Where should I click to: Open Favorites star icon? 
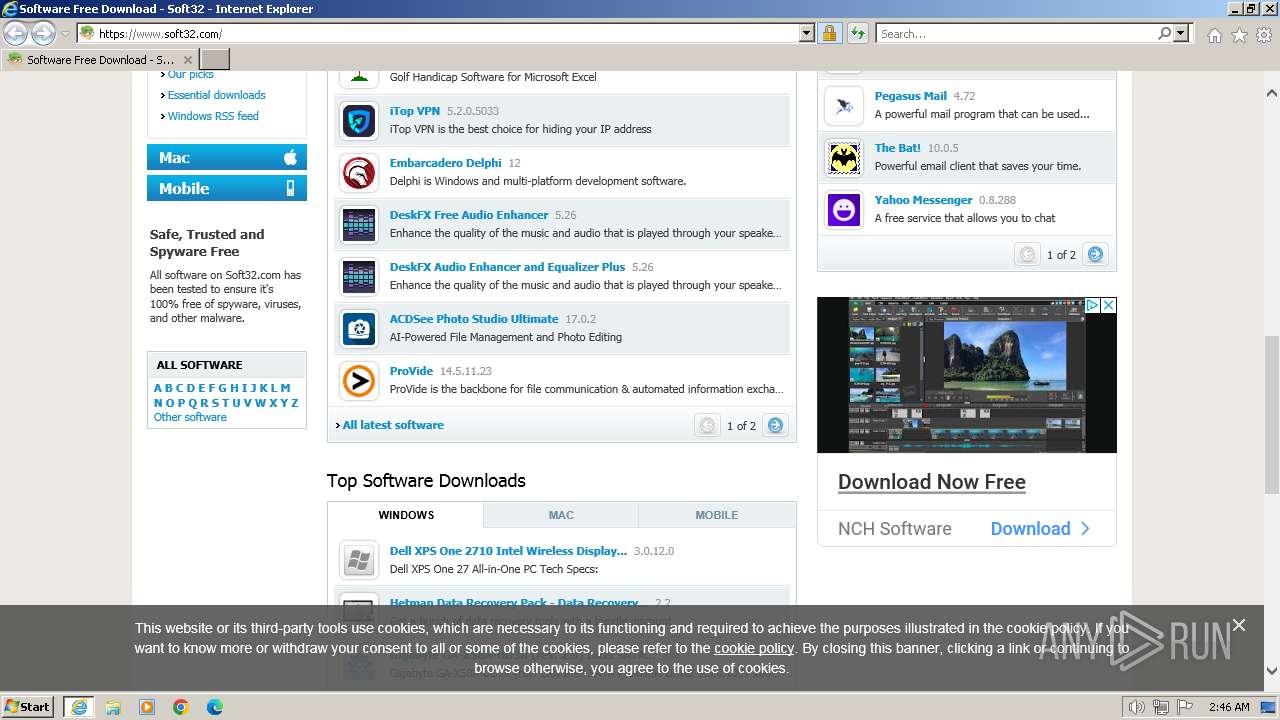pyautogui.click(x=1239, y=35)
